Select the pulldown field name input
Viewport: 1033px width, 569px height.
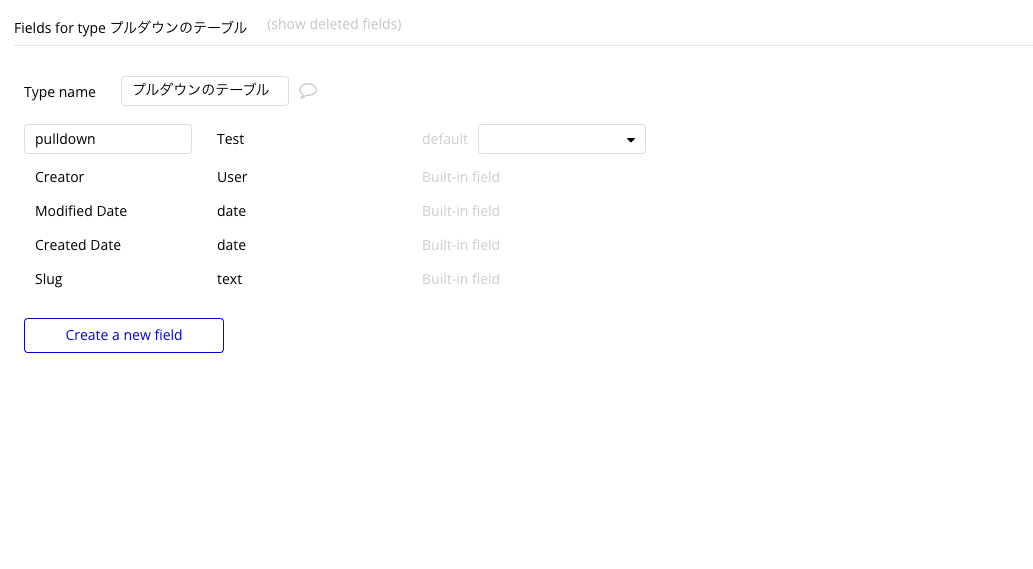click(x=107, y=139)
